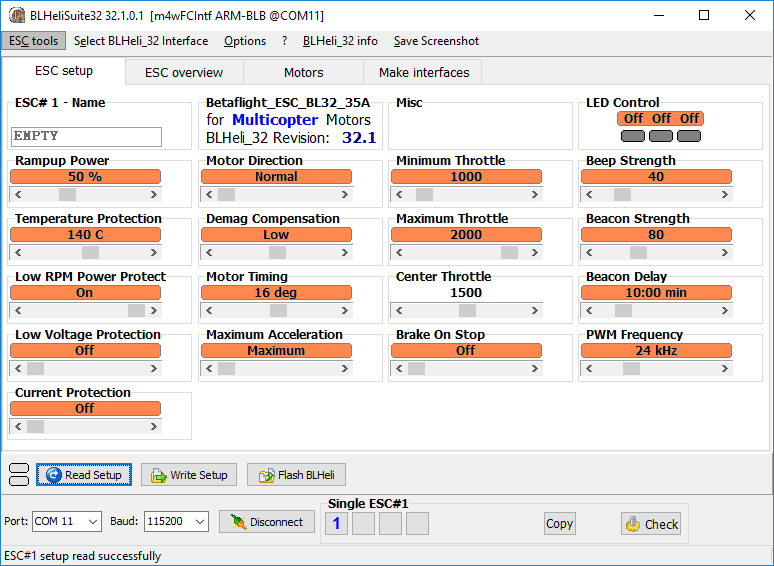Click the Beacon Delay slider thumb
Viewport: 774px width, 566px height.
623,310
